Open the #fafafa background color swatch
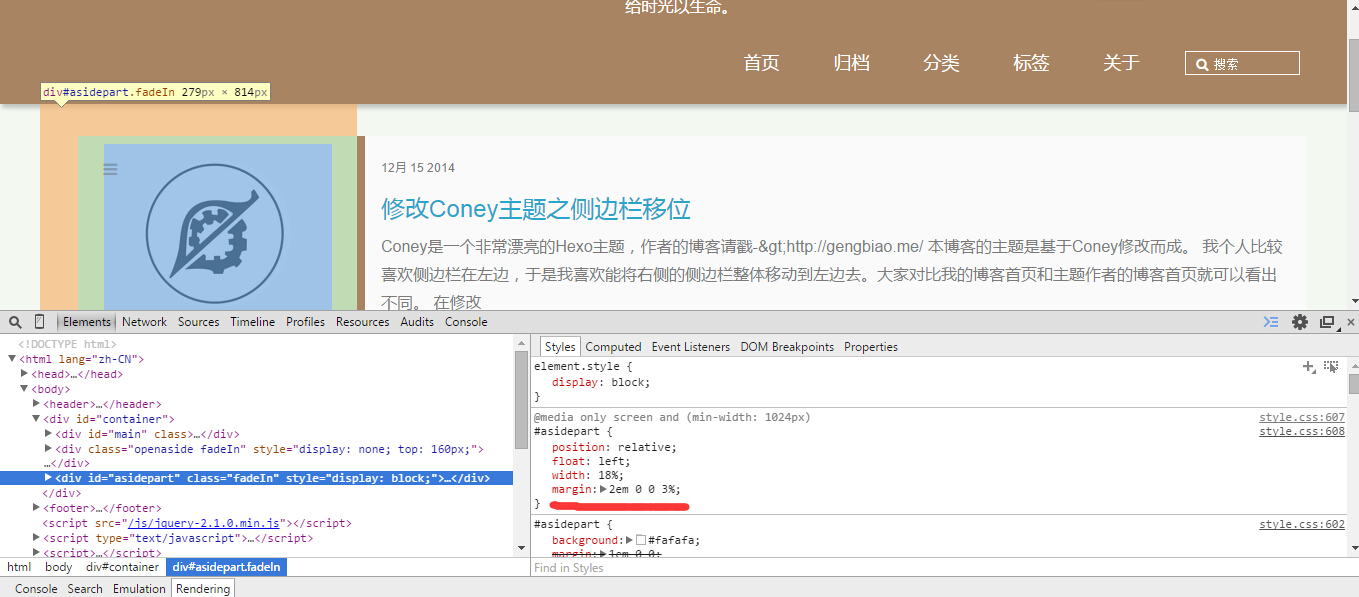 (x=641, y=540)
